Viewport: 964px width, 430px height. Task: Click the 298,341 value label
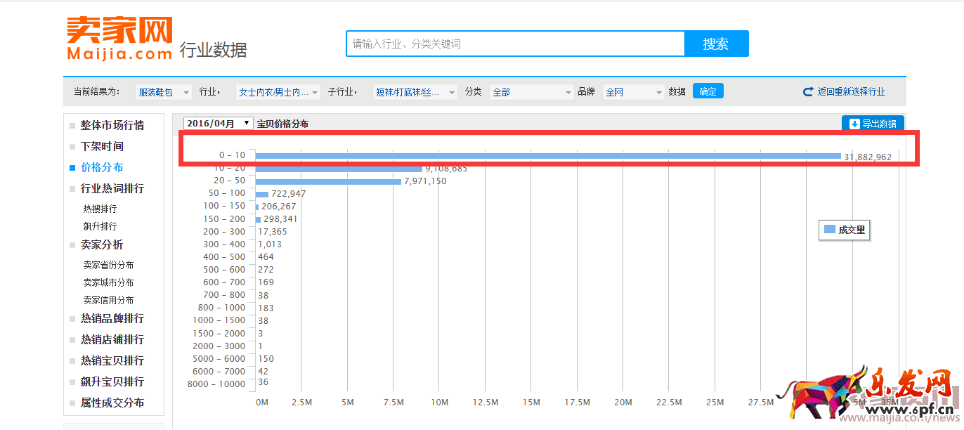[x=280, y=219]
